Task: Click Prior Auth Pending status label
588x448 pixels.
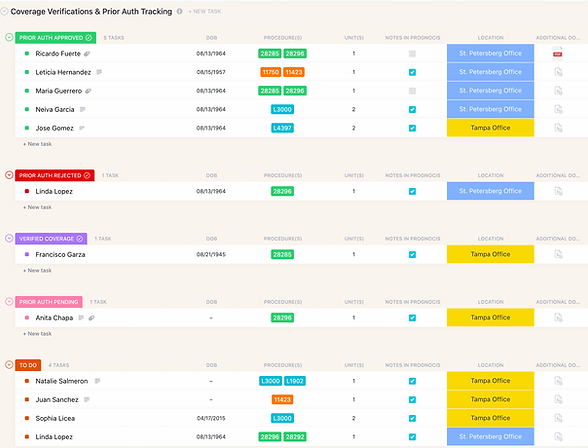Action: click(49, 302)
